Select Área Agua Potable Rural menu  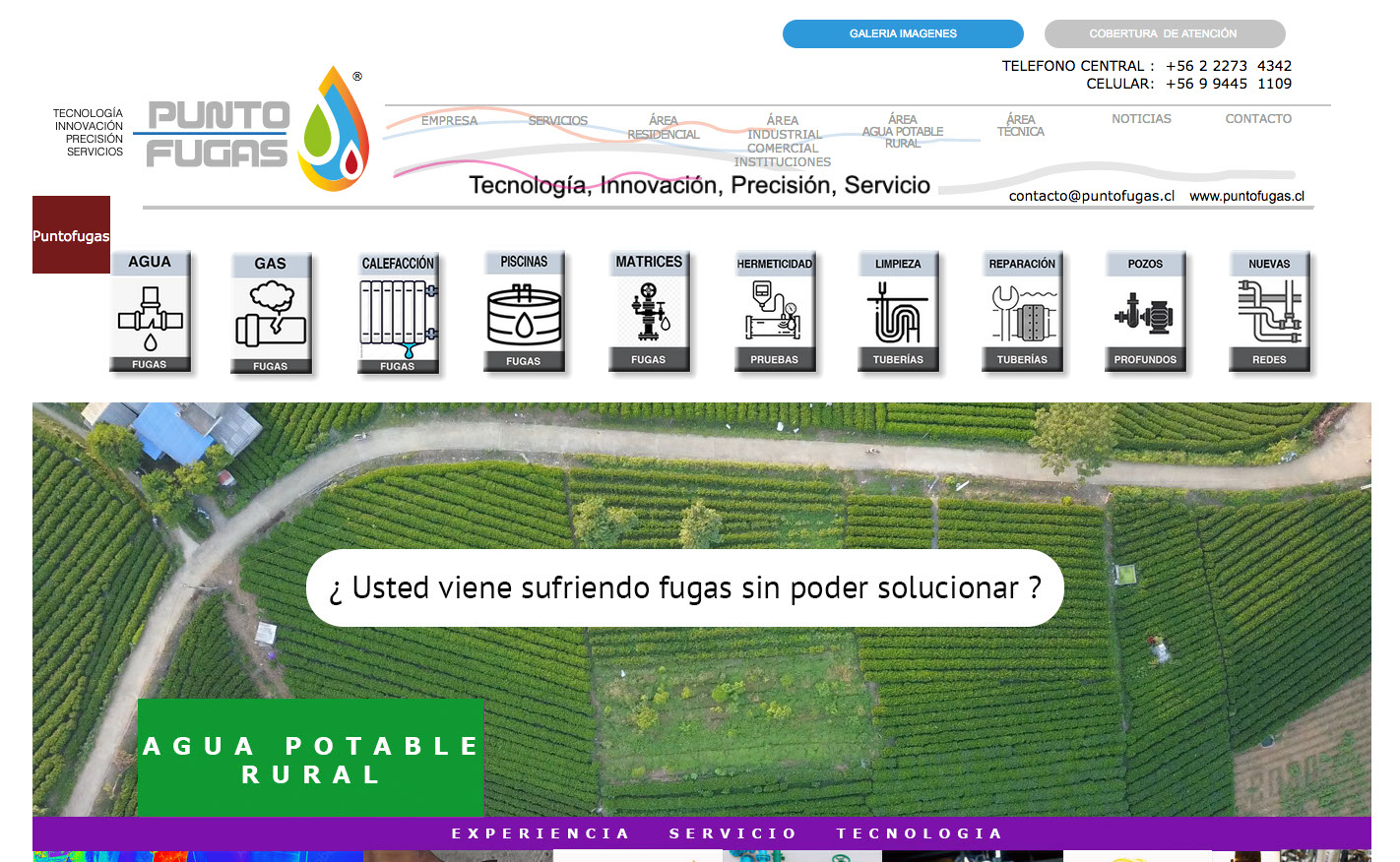coord(902,132)
